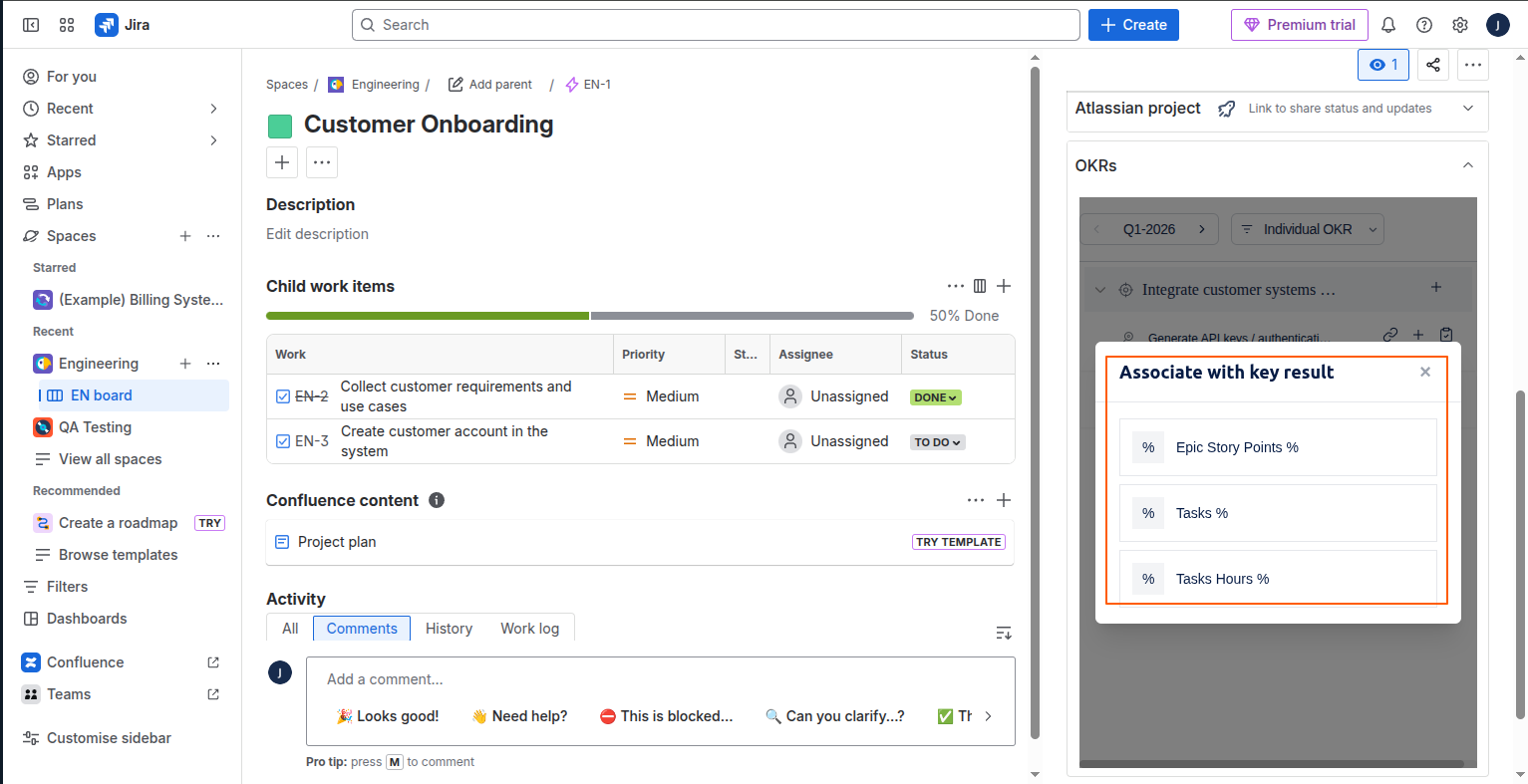Toggle the watch eye button

[x=1383, y=65]
